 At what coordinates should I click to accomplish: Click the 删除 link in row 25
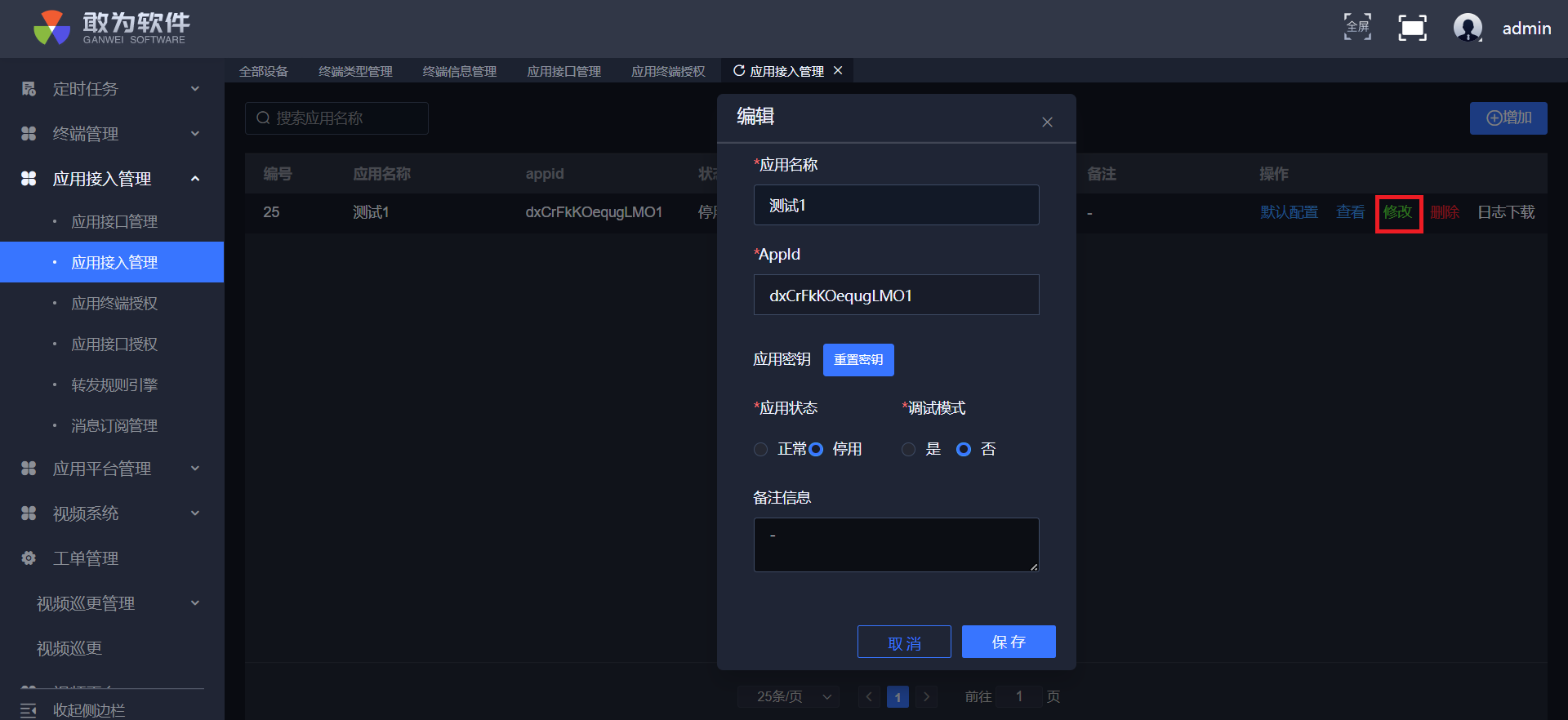click(1445, 212)
